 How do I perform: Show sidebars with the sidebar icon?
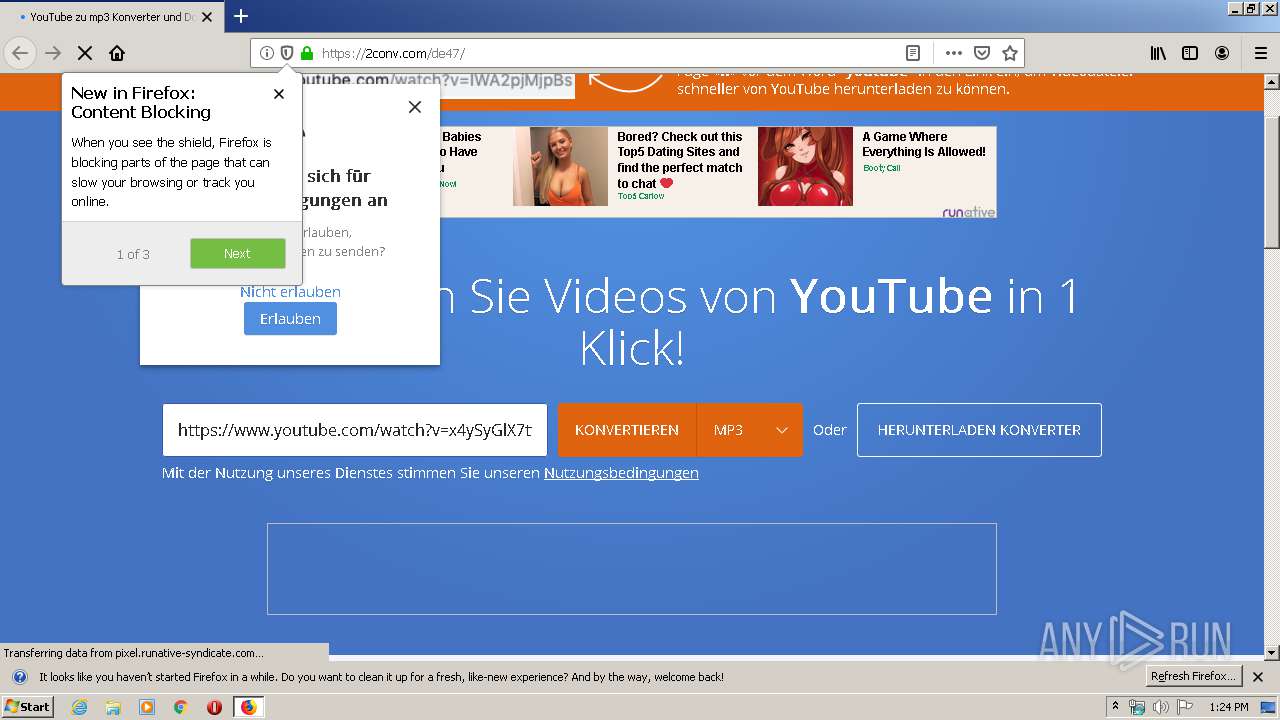pos(1190,53)
